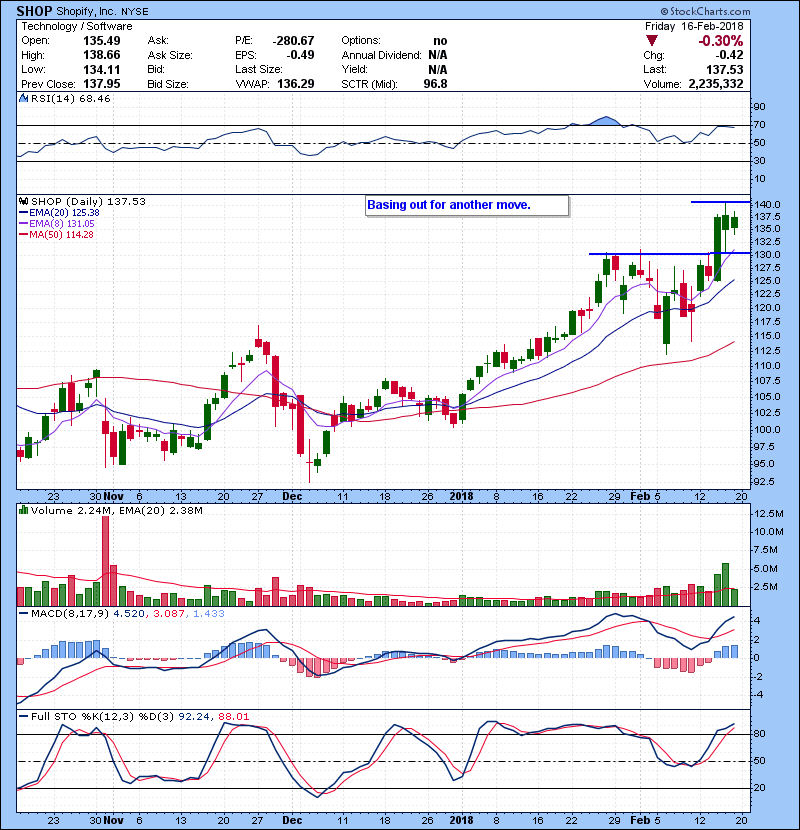
Task: Click the Volume value 2,235,332
Action: [716, 84]
